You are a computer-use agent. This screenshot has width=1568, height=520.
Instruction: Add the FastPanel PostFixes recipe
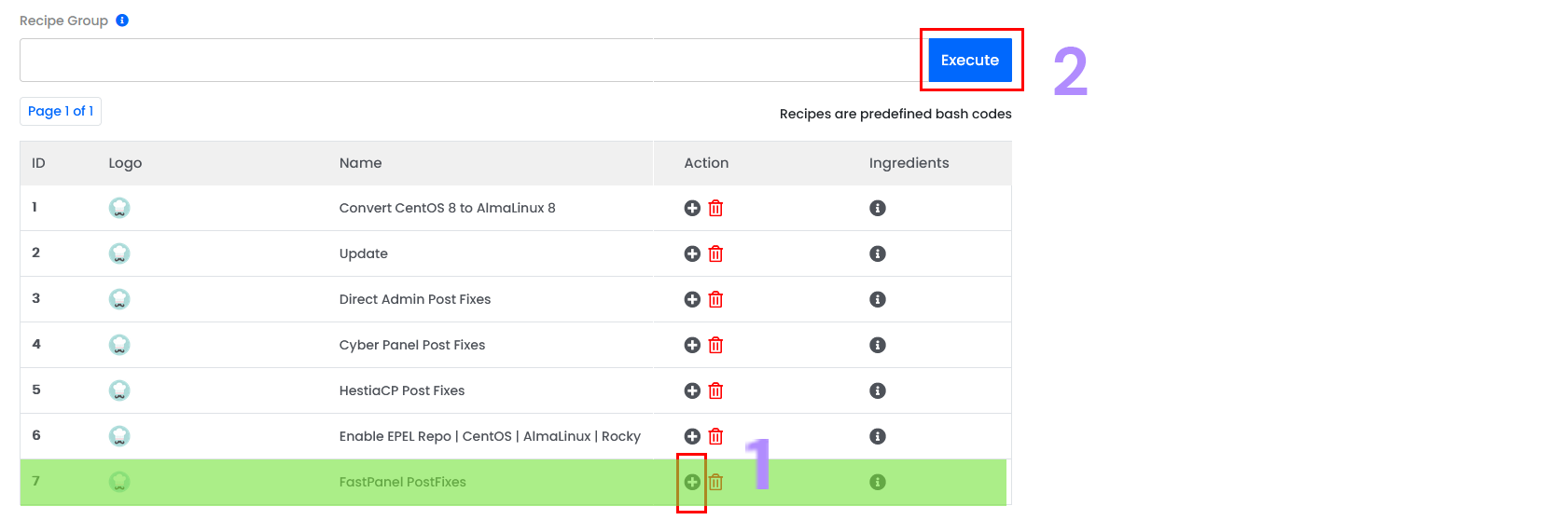pos(692,482)
